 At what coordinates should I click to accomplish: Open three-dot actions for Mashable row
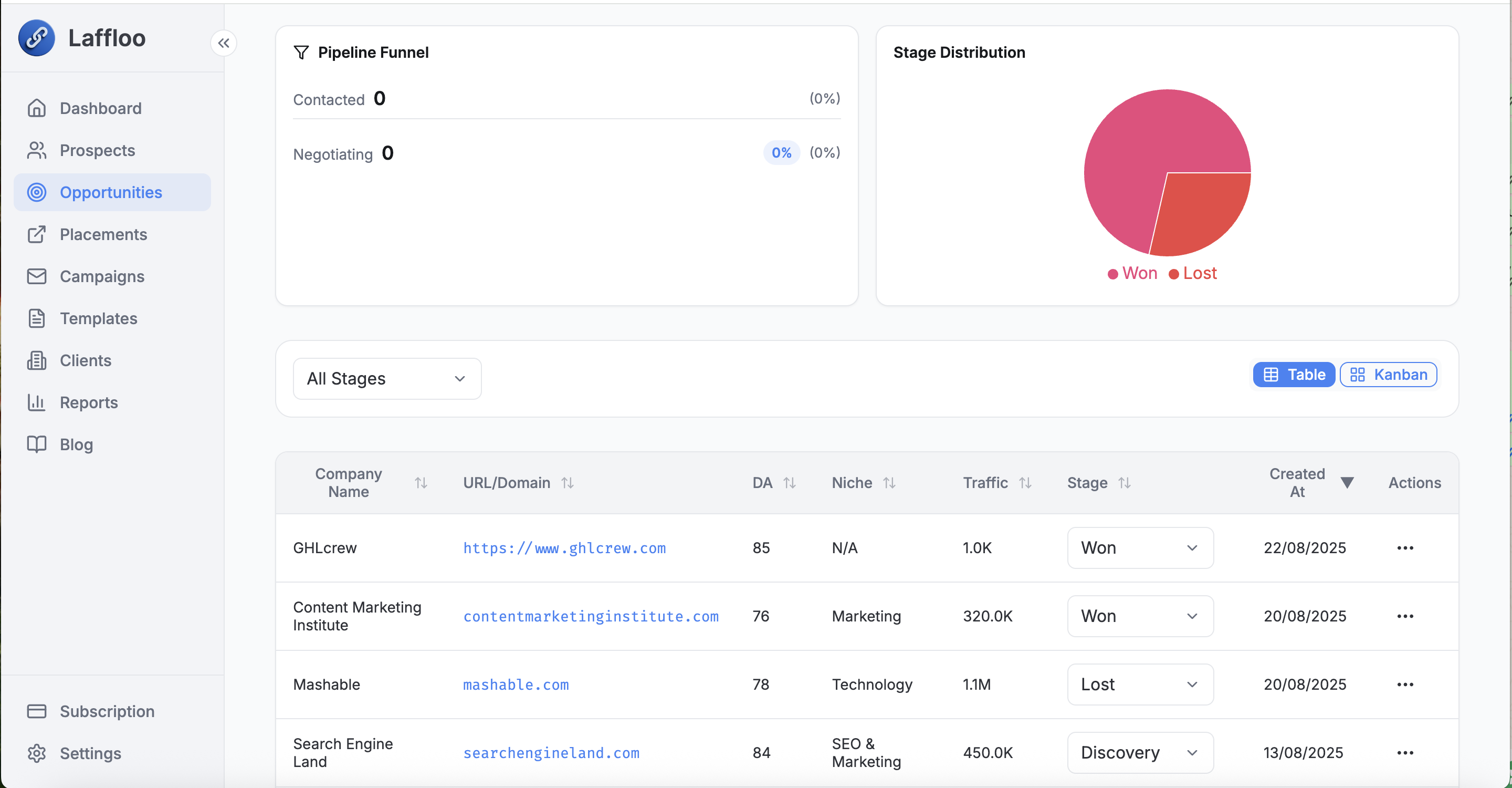1404,685
